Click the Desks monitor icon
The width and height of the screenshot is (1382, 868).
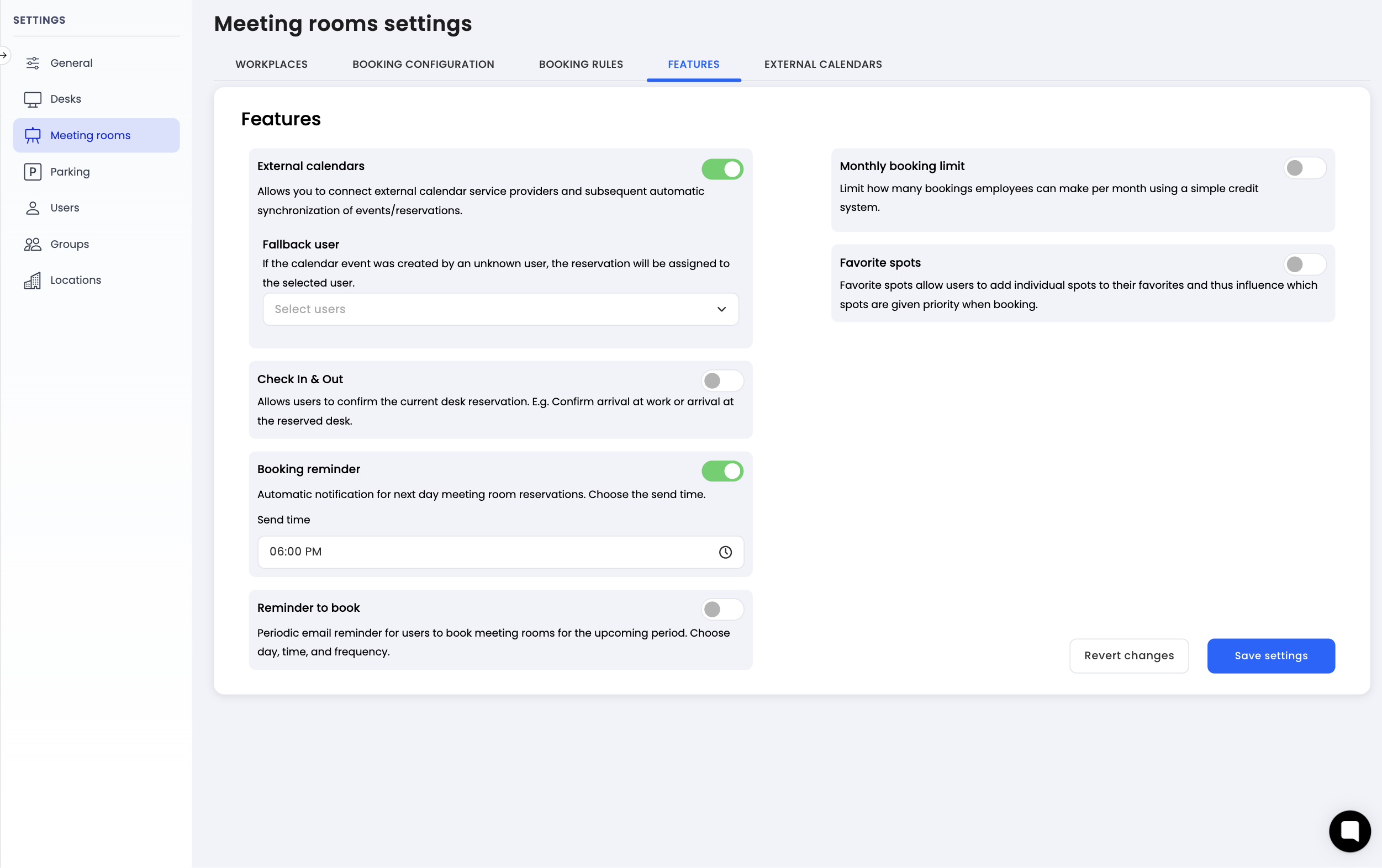(x=33, y=99)
